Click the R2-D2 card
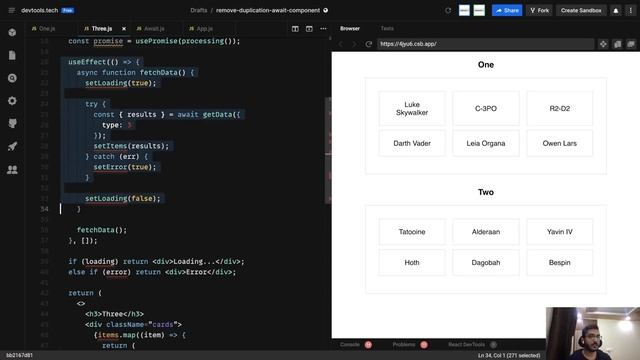This screenshot has width=640, height=360. (x=560, y=109)
